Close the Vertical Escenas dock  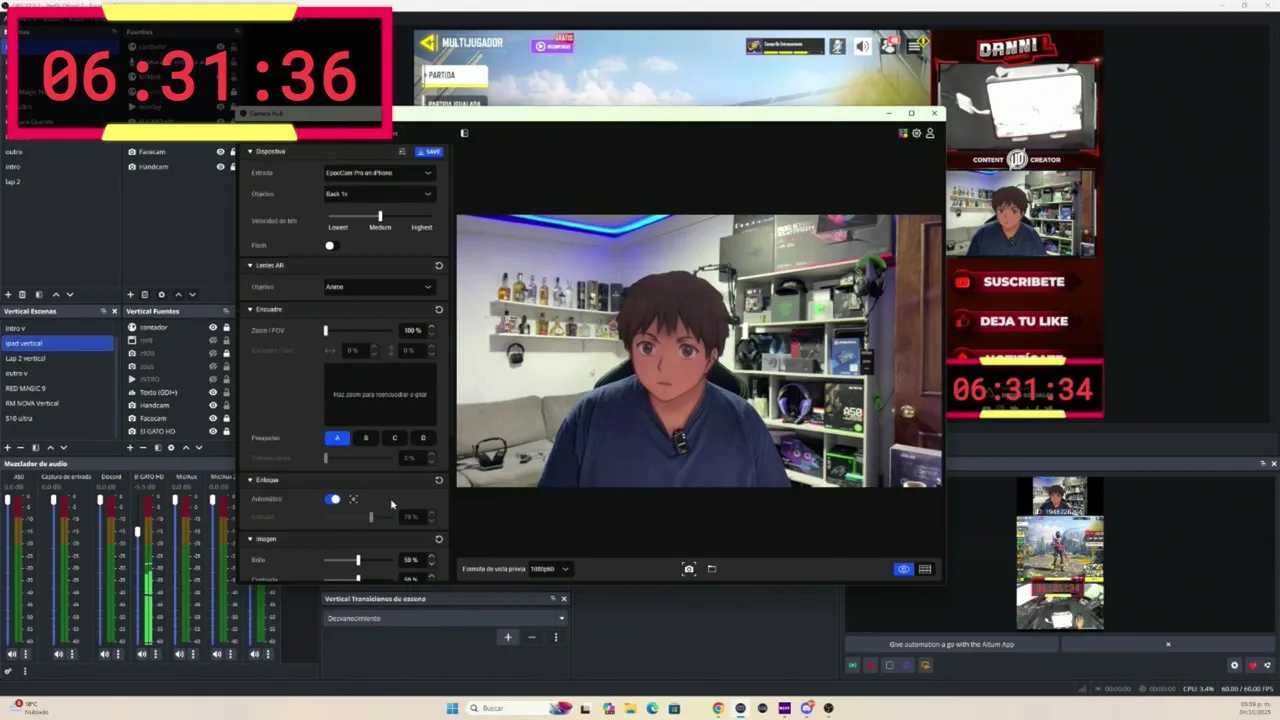click(x=114, y=311)
